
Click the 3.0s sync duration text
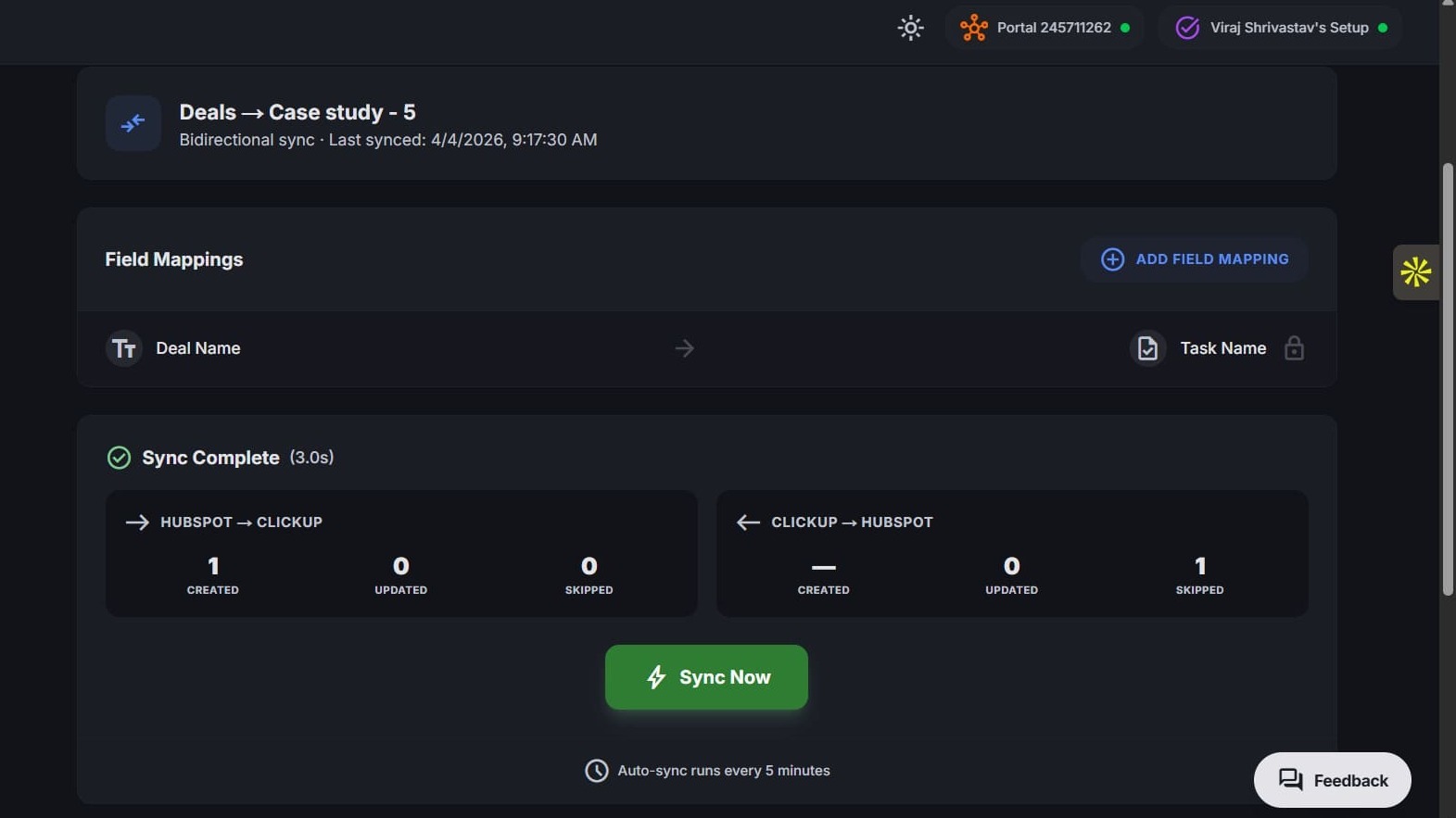pos(311,458)
